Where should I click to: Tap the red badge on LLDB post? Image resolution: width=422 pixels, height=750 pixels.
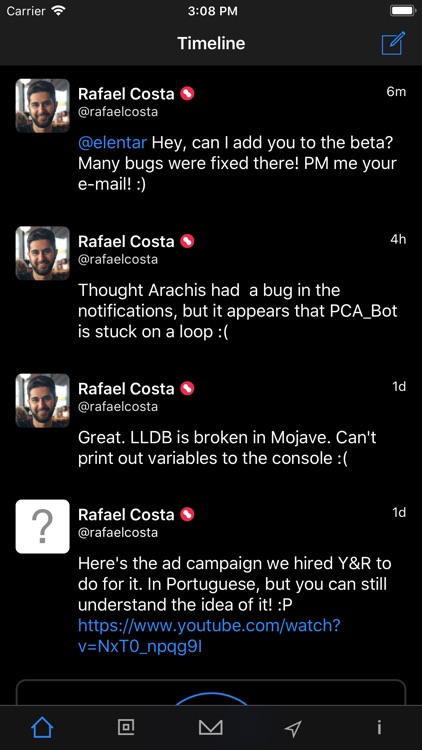point(187,389)
